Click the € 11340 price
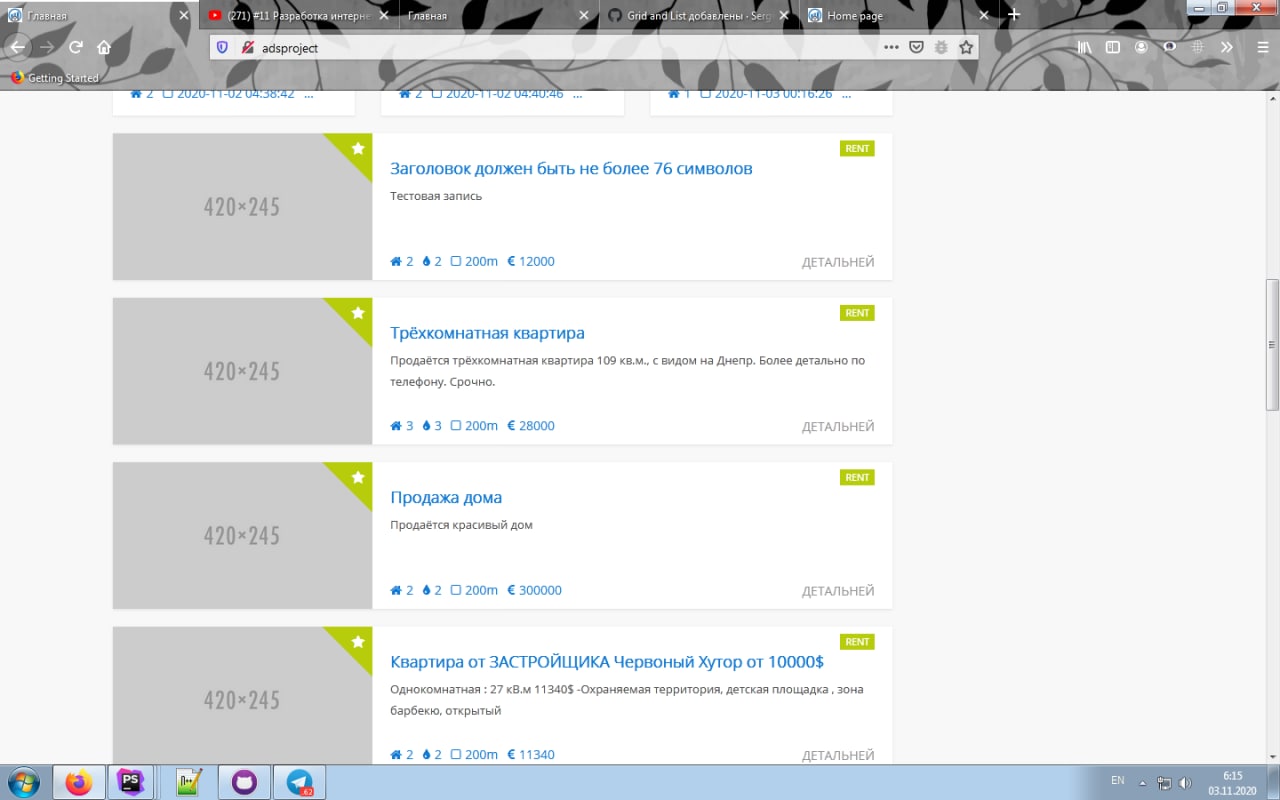 [x=531, y=755]
